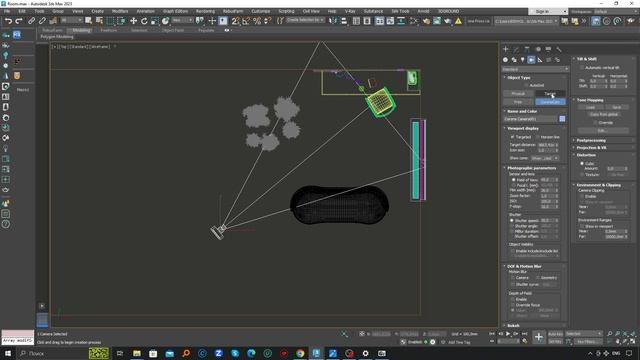Open the Hierarchy panel tab icon

527,49
